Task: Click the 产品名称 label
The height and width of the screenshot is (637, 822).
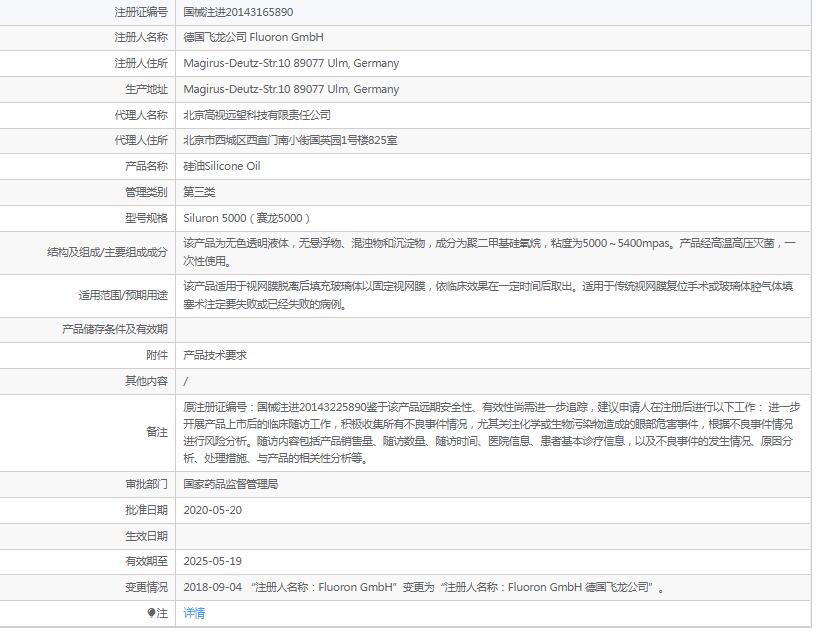Action: 146,166
